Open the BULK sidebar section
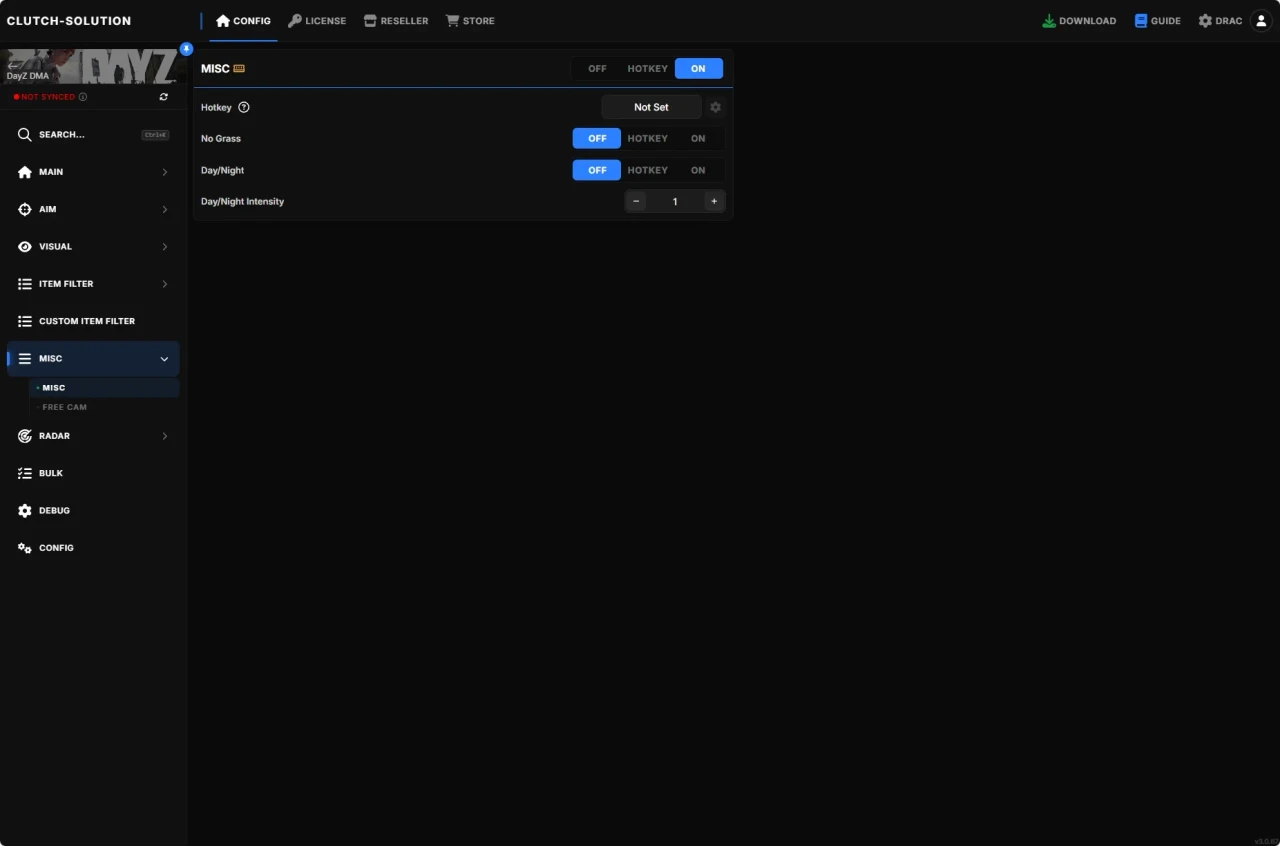The height and width of the screenshot is (846, 1280). pos(93,473)
